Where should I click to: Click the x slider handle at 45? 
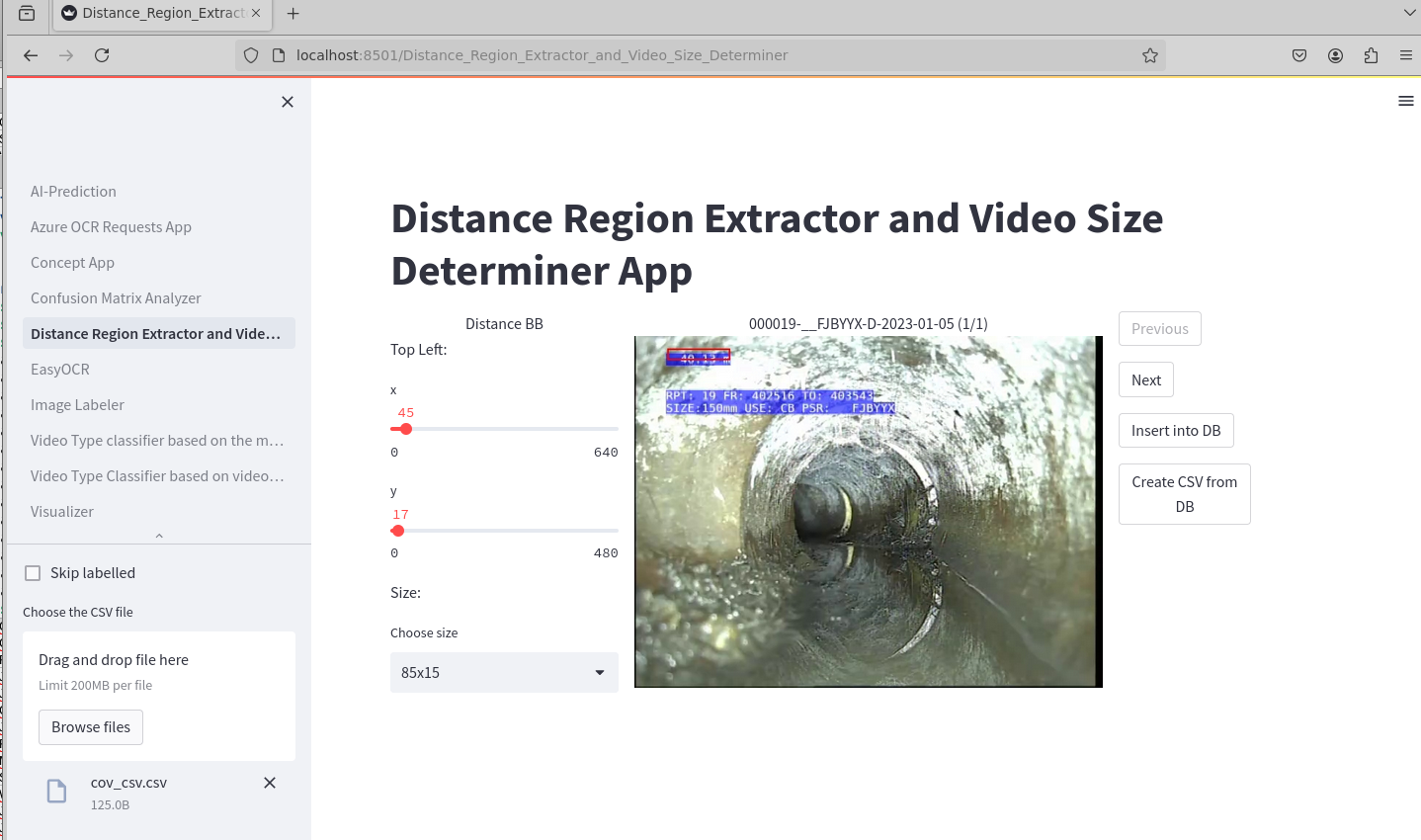point(406,429)
